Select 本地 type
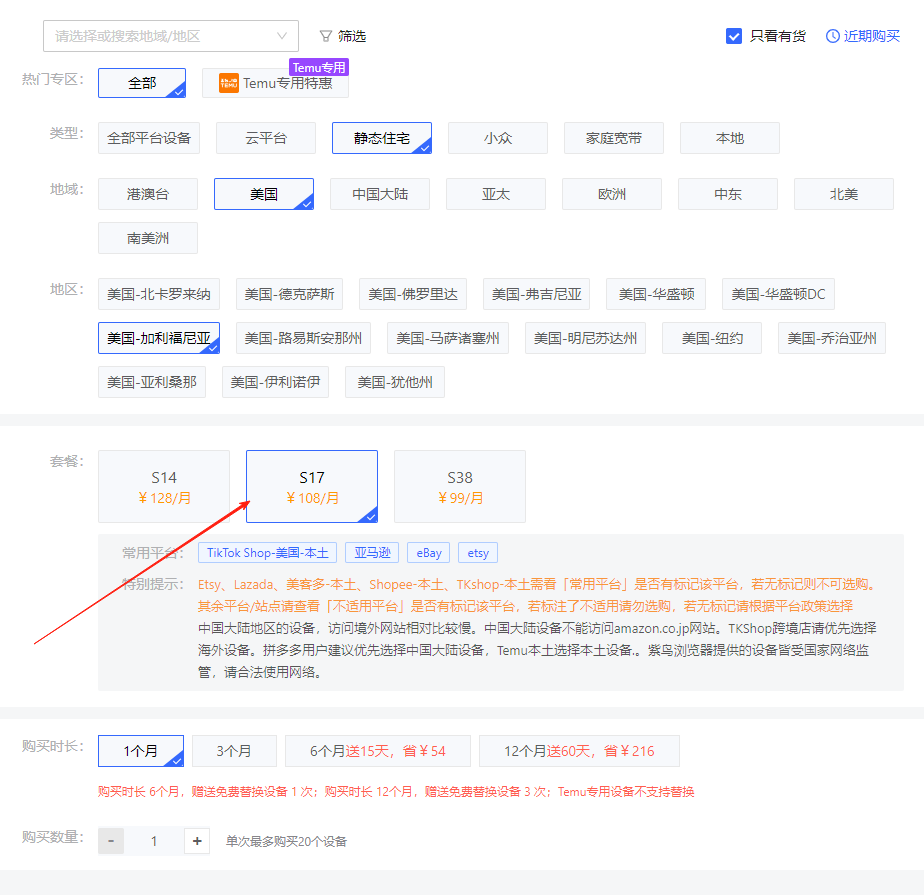Viewport: 924px width, 895px height. (x=730, y=138)
